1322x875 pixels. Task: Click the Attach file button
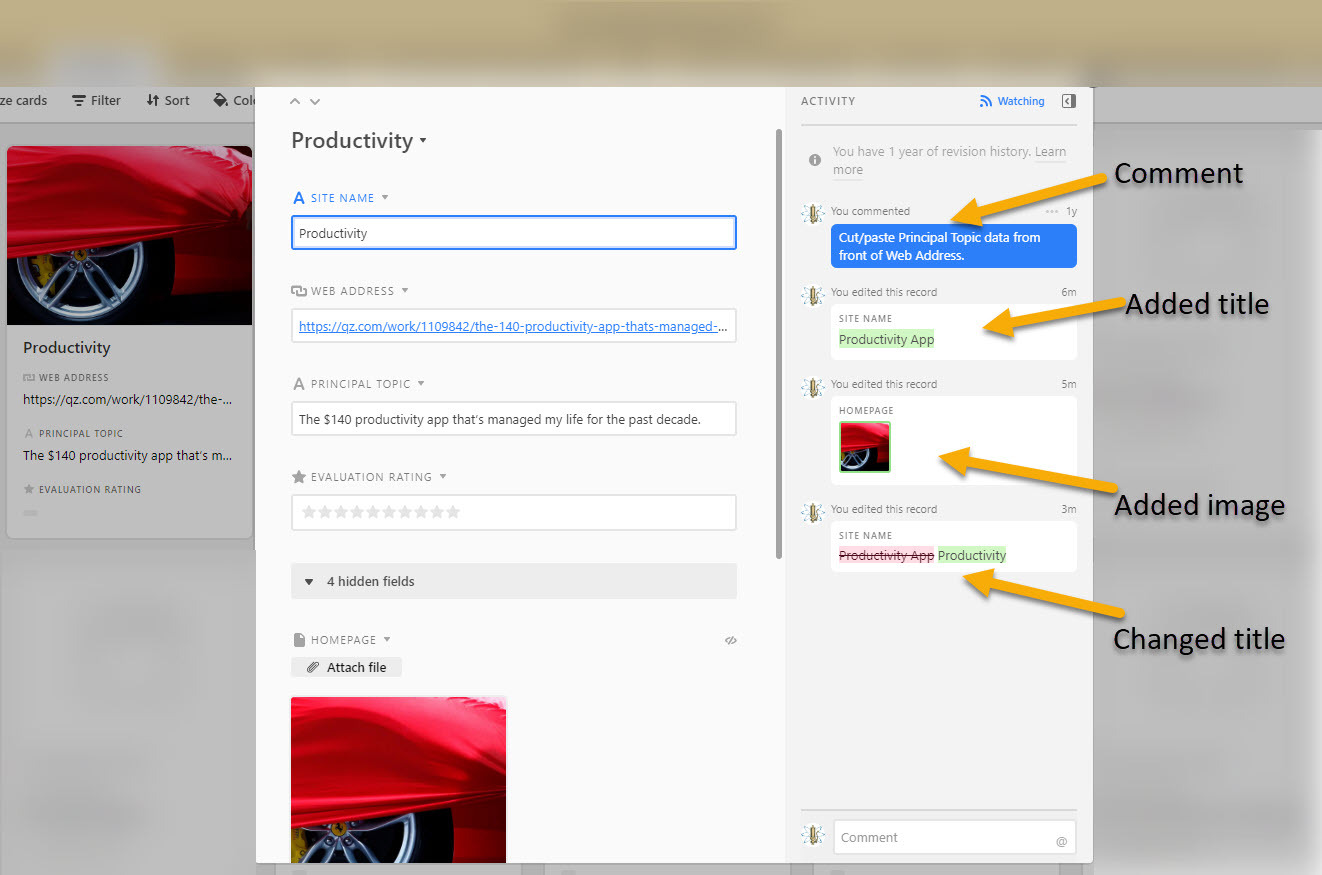point(346,667)
